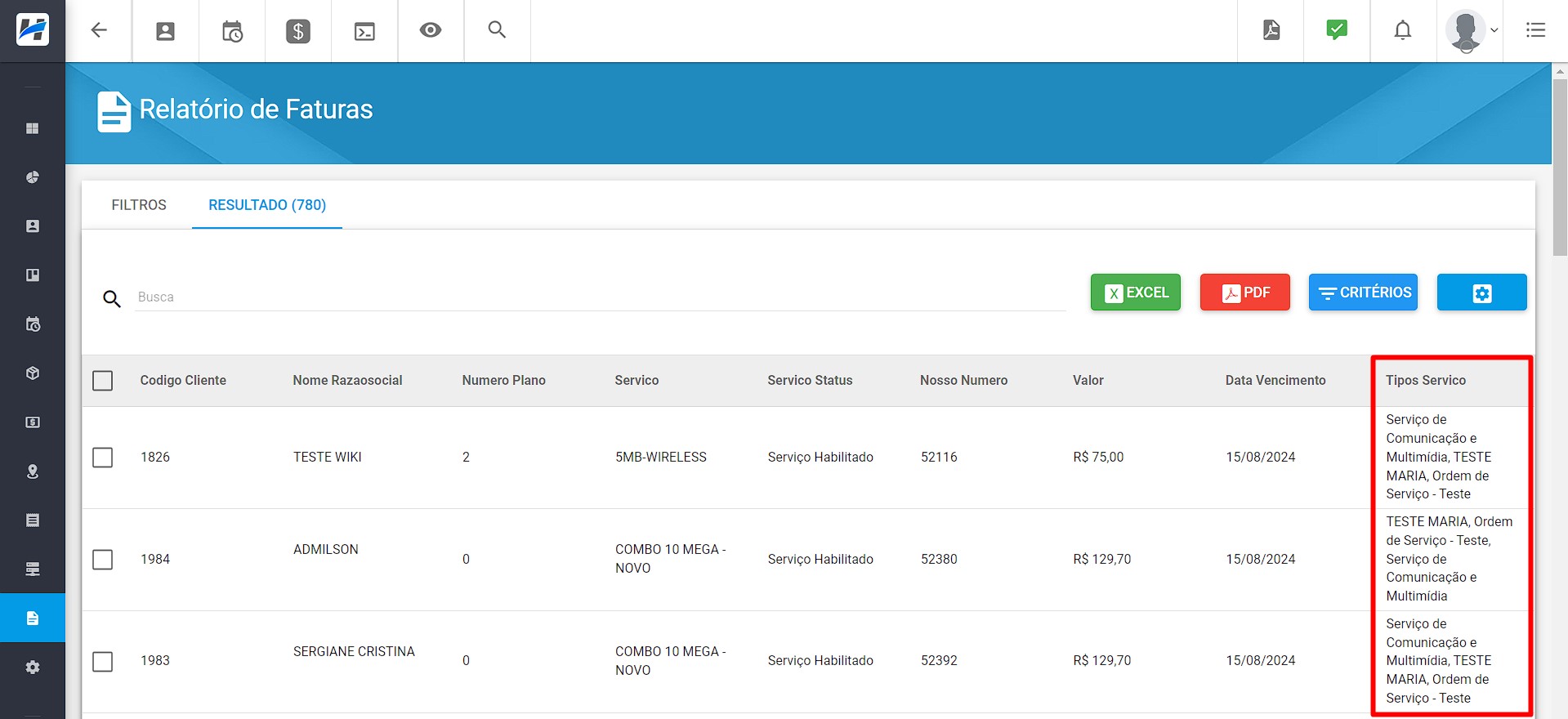Toggle the select-all checkbox in table header
This screenshot has height=719, width=1568.
[x=103, y=381]
